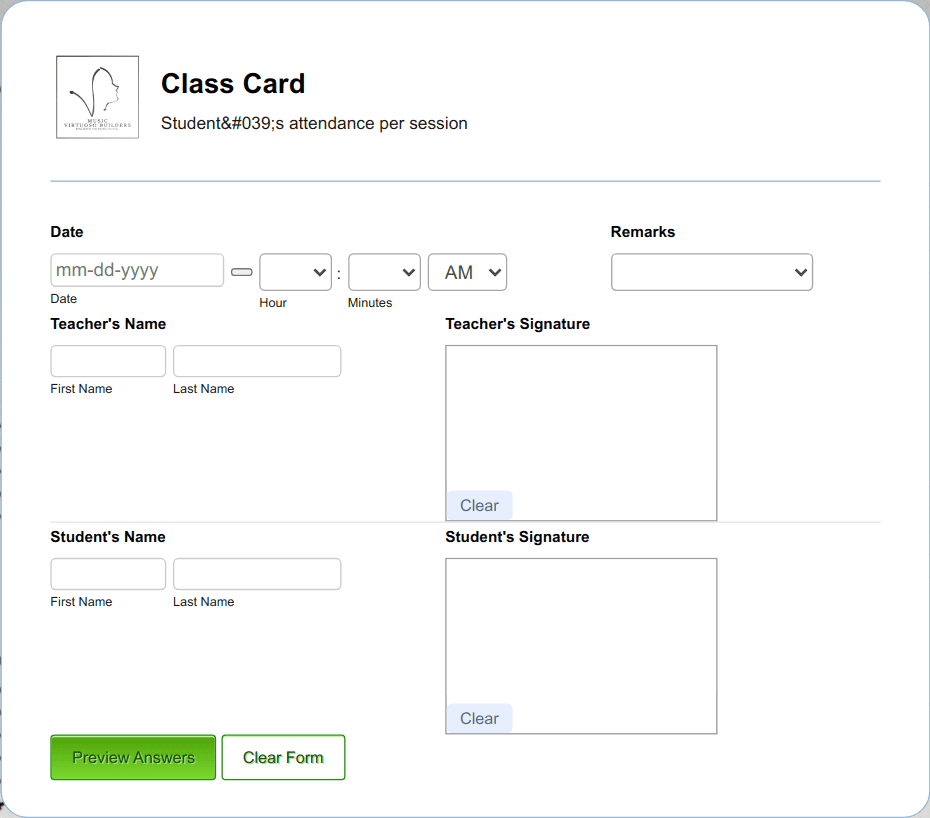Open the Minutes selection dropdown
The image size is (930, 818).
point(384,272)
